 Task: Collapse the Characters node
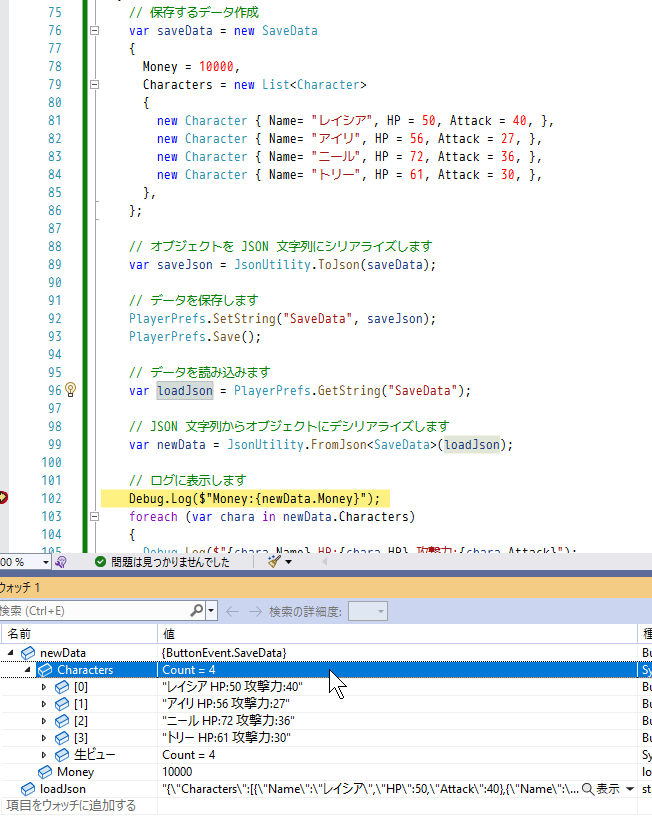pyautogui.click(x=28, y=670)
